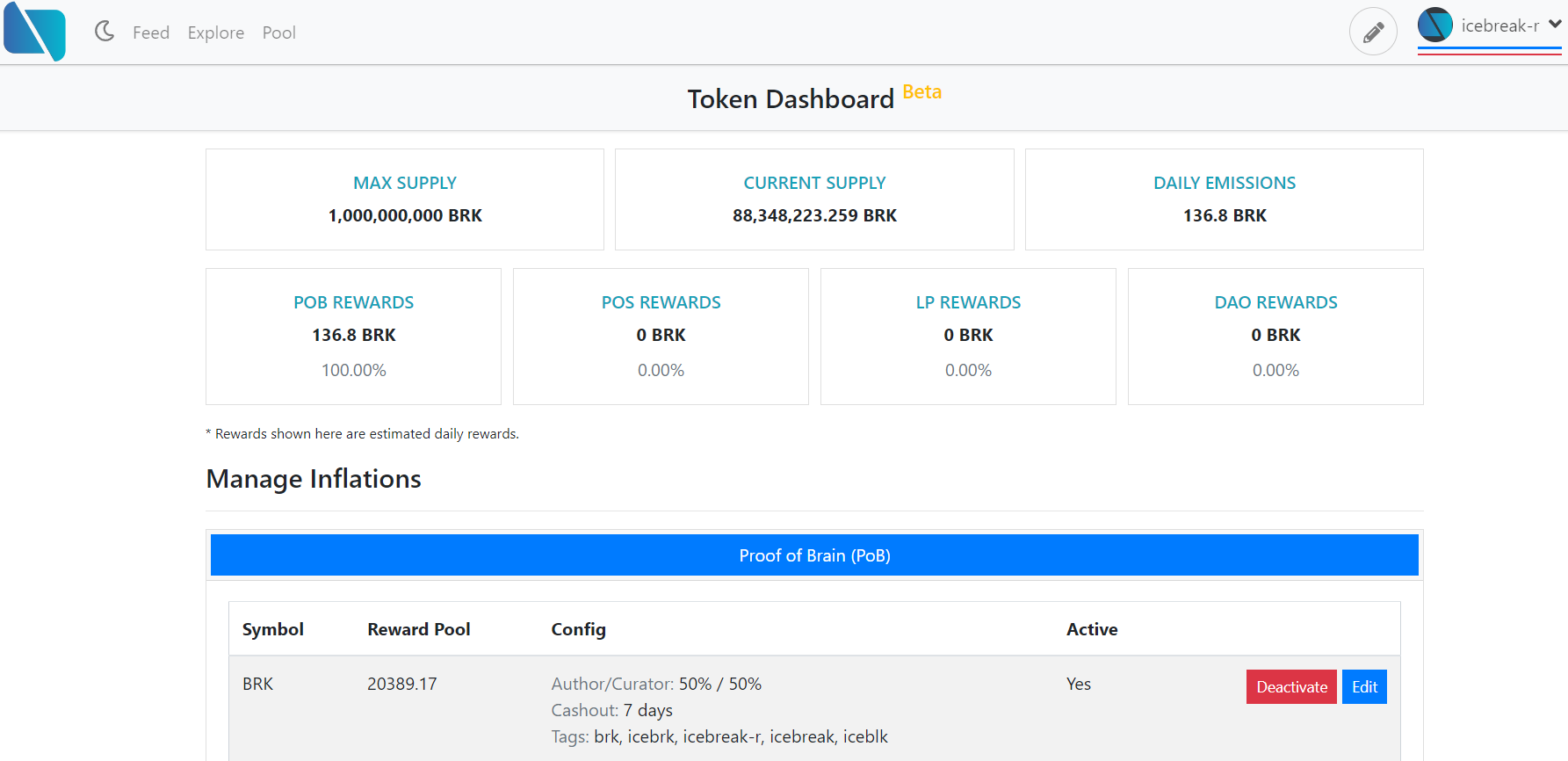
Task: Click the Beta label beside Token Dashboard
Action: (921, 91)
